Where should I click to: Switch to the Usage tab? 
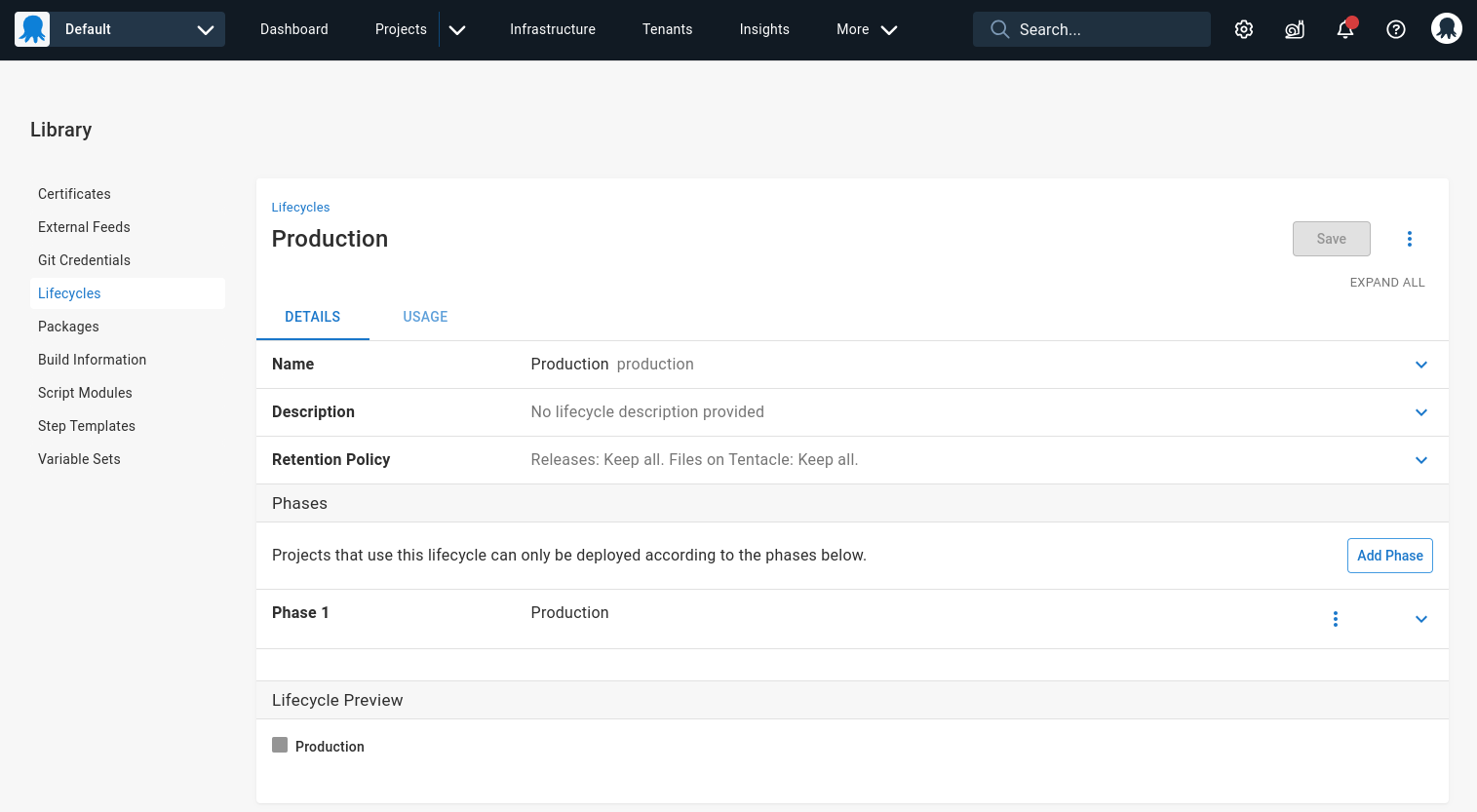425,317
